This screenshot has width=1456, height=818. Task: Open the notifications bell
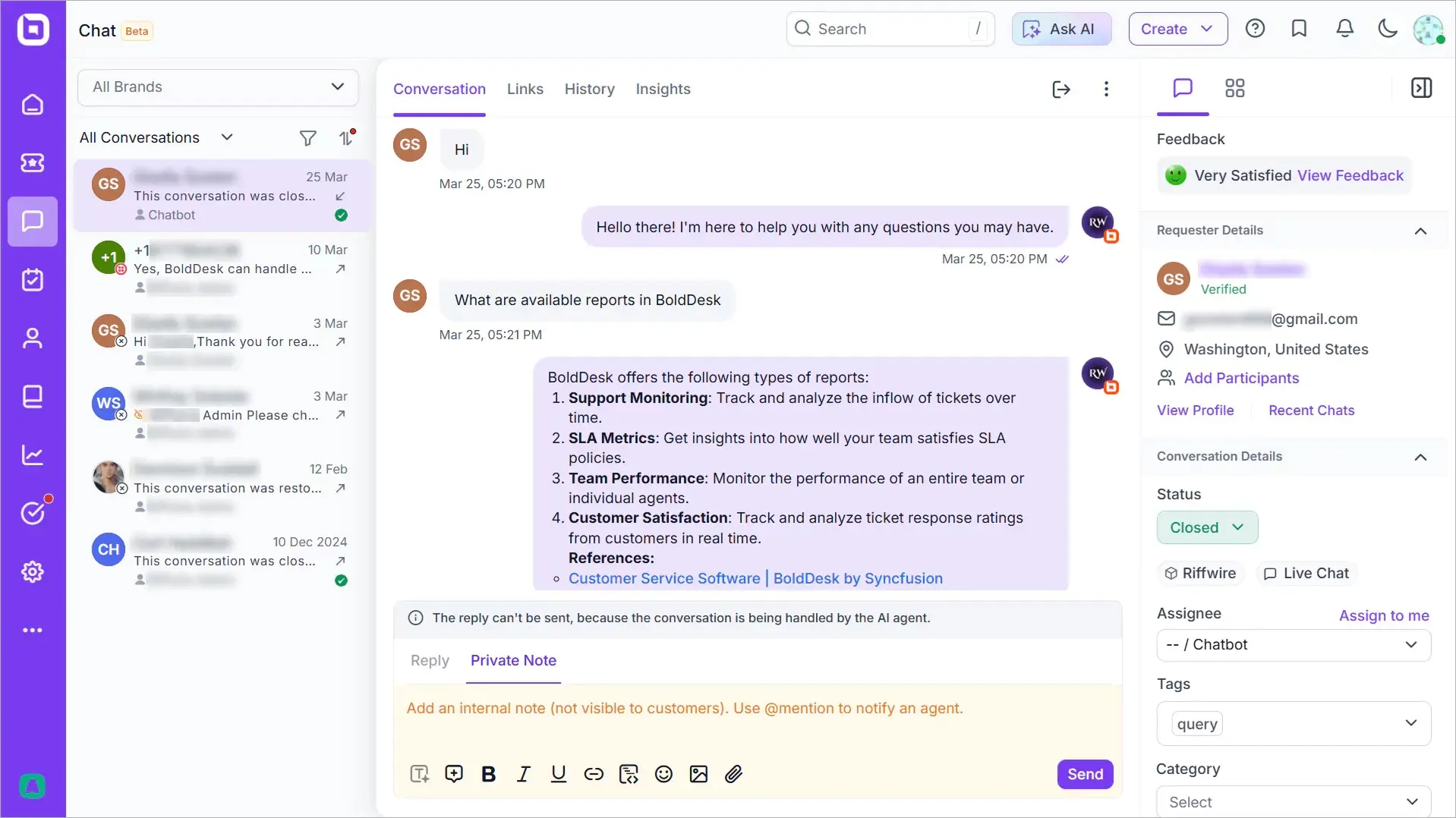point(1344,29)
